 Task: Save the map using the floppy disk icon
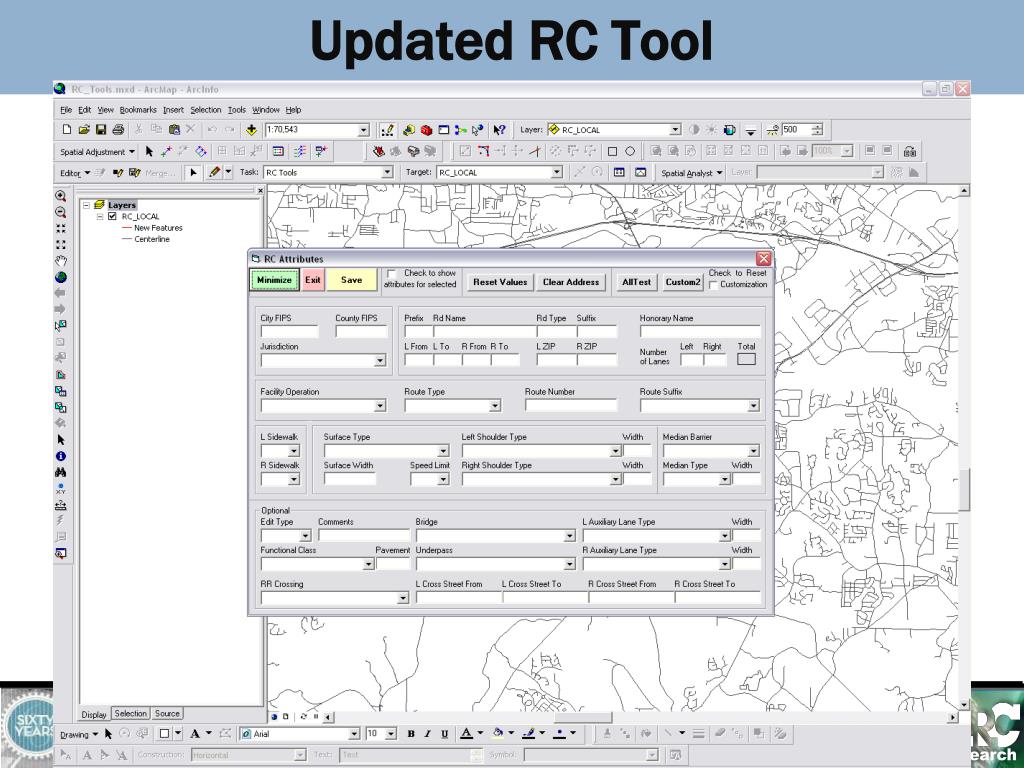tap(101, 130)
